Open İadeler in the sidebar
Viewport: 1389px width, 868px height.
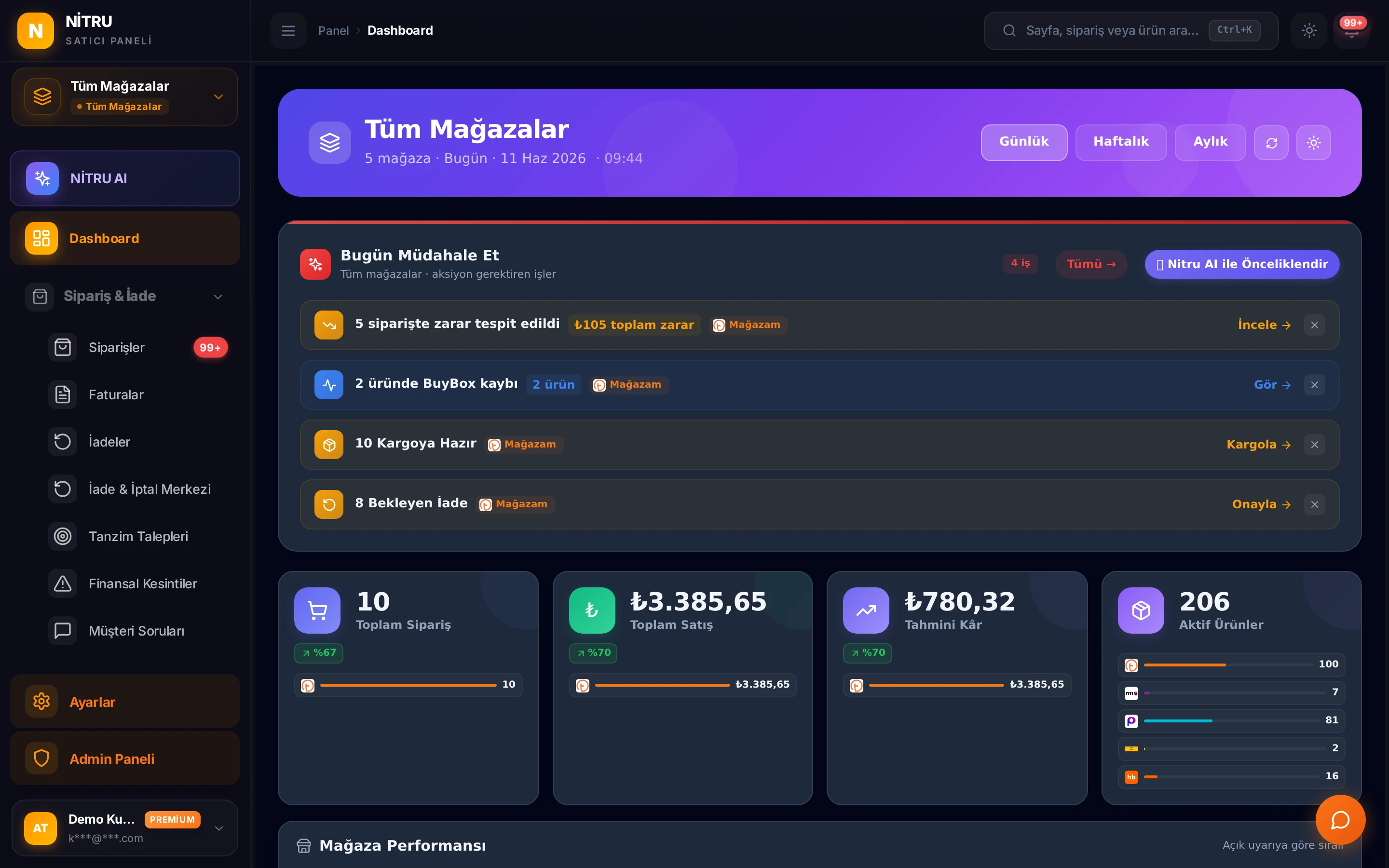point(138,441)
